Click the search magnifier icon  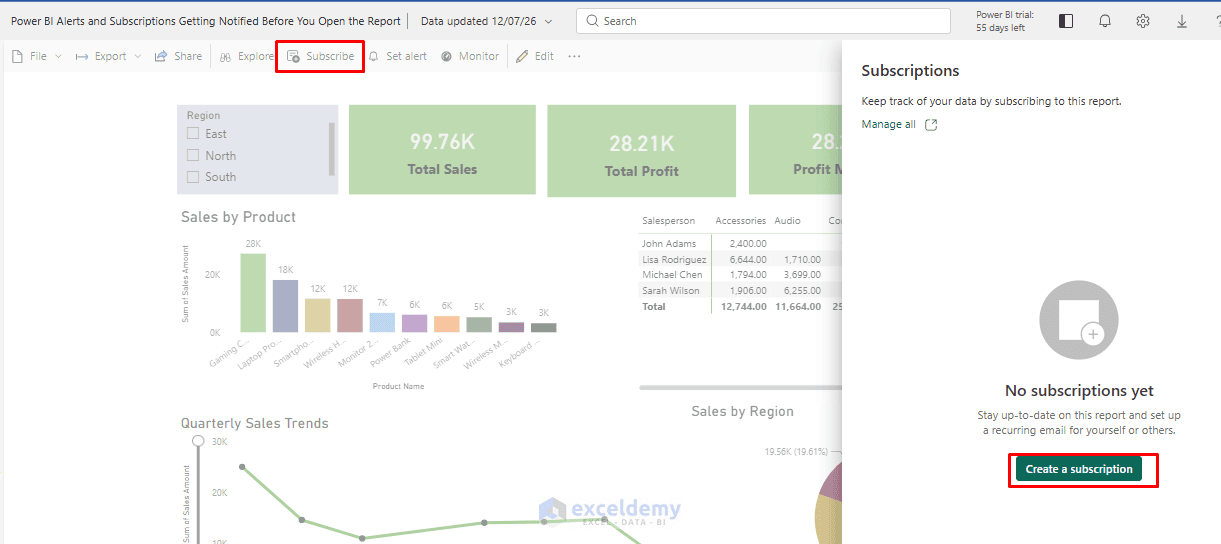click(x=592, y=21)
